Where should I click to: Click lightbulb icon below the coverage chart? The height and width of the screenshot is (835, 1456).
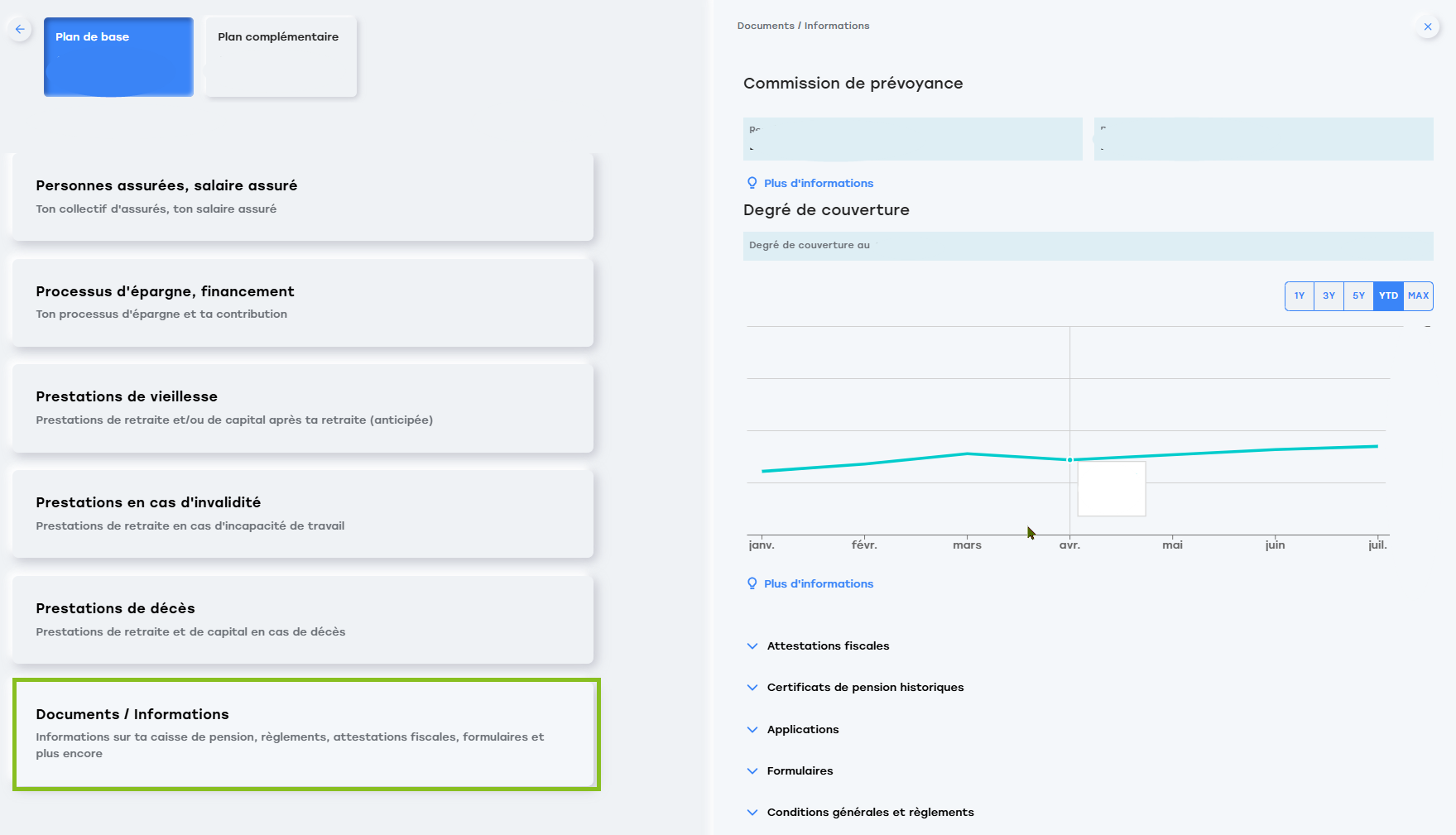752,583
